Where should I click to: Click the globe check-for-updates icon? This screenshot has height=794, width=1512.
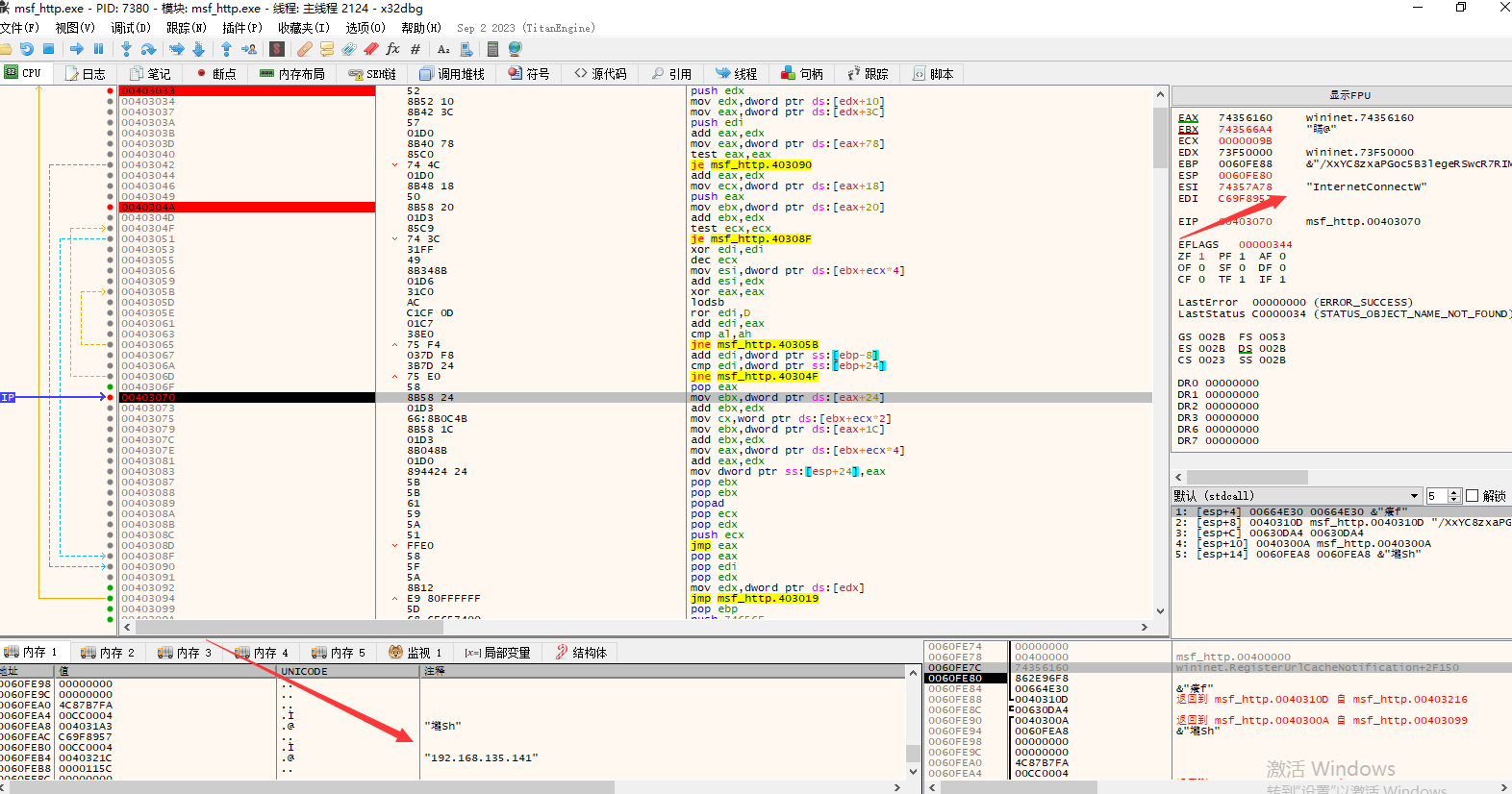(516, 49)
